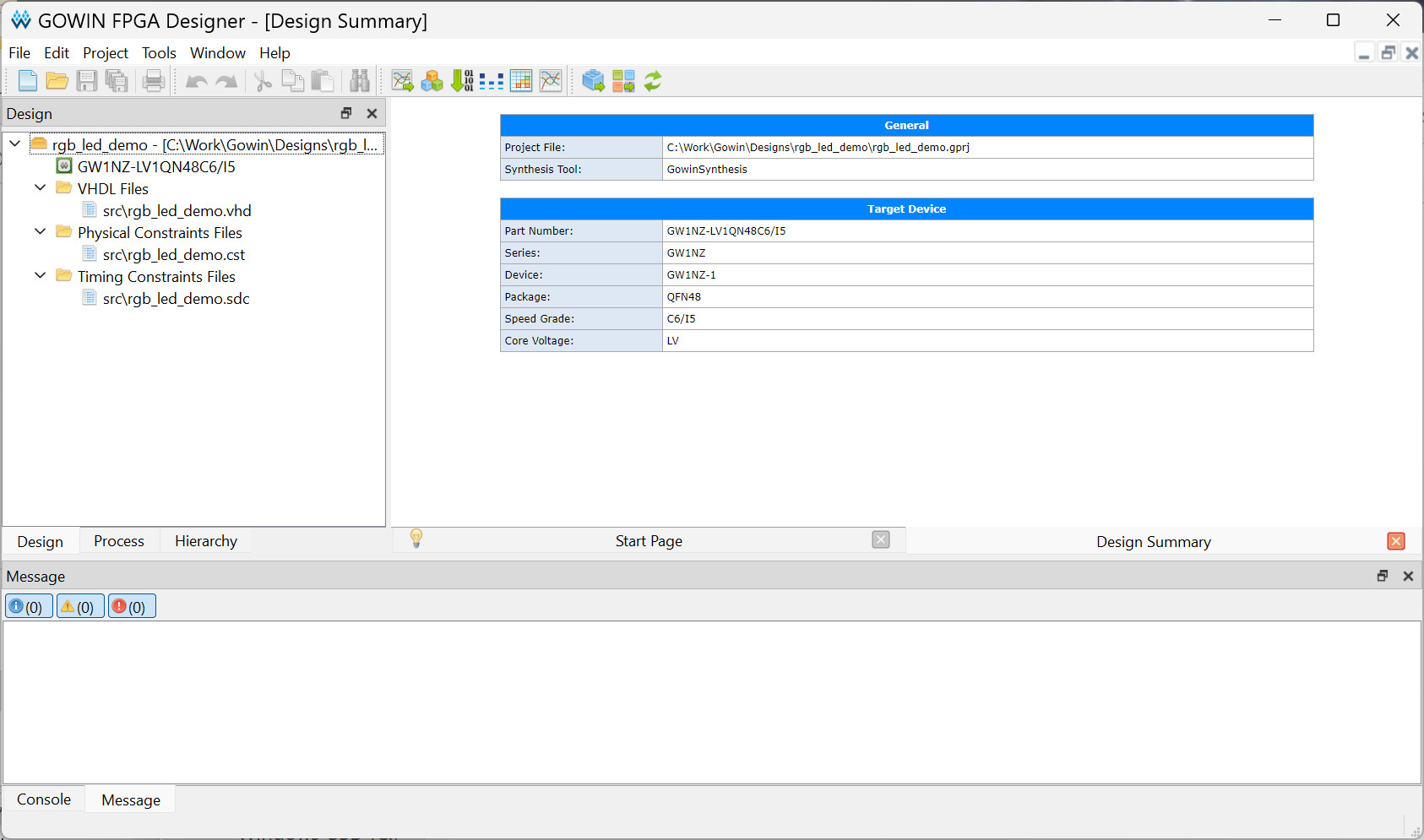Image resolution: width=1424 pixels, height=840 pixels.
Task: Open the Edit menu
Action: point(57,53)
